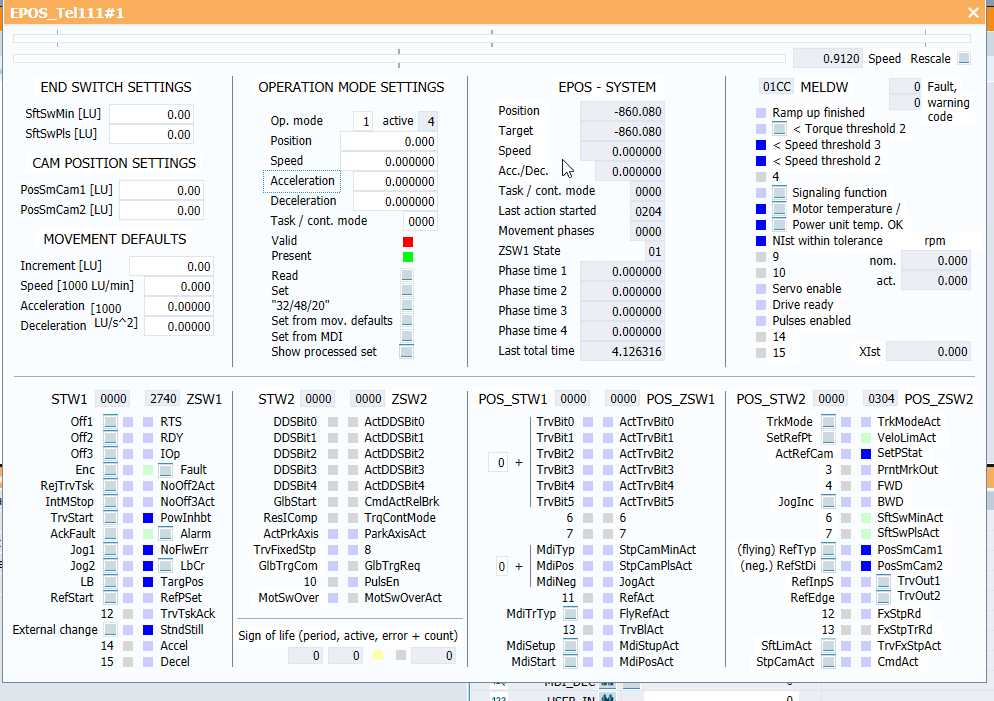This screenshot has width=994, height=701.
Task: Toggle the StpCamAct control bit
Action: (828, 662)
